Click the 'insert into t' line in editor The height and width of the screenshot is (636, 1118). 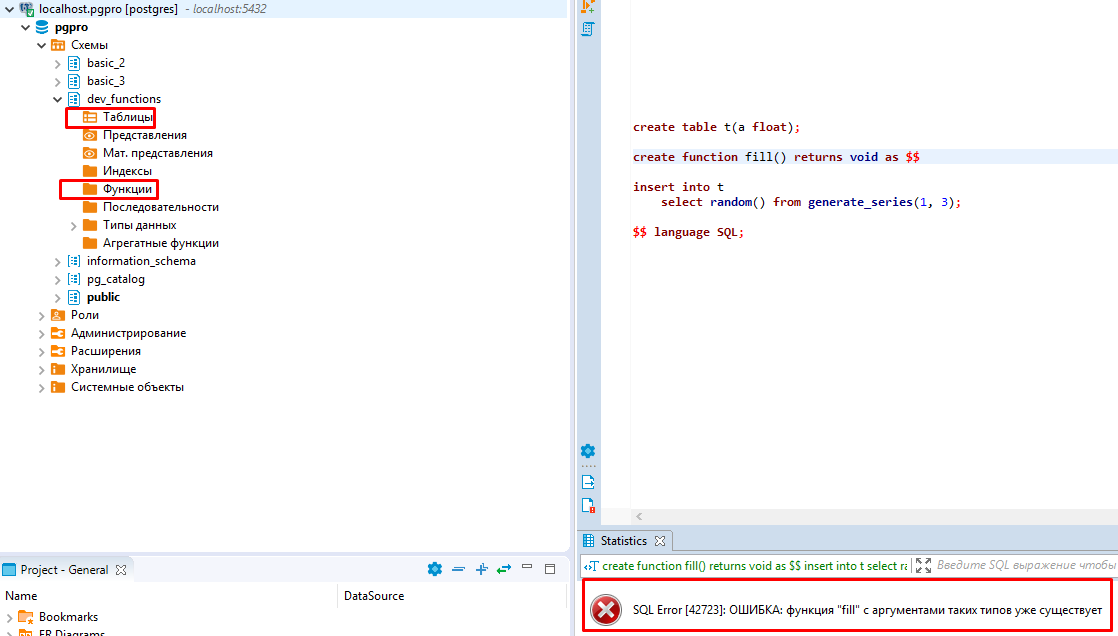[678, 187]
